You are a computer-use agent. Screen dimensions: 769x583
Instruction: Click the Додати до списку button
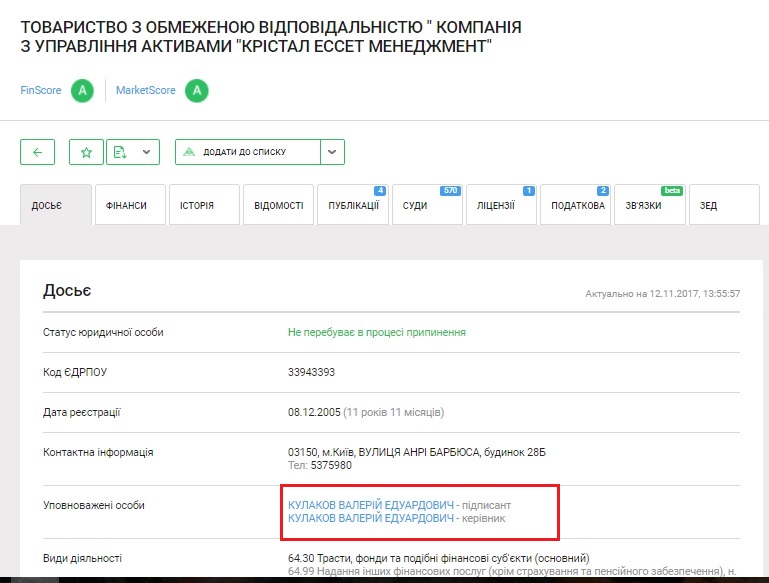coord(248,152)
